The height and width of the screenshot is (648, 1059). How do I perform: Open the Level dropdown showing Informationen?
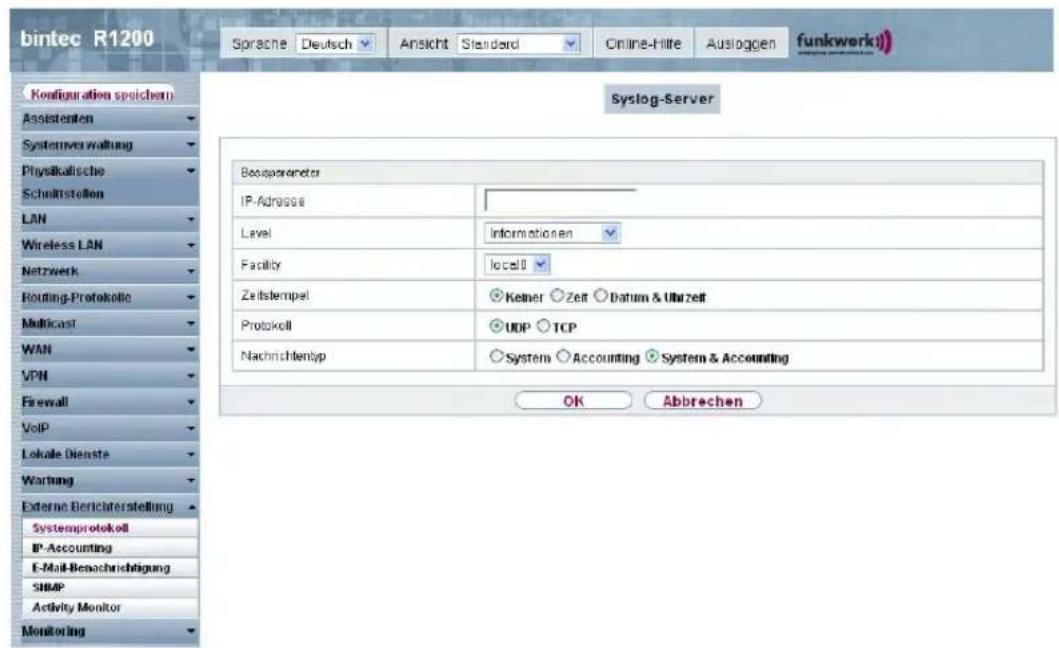[x=552, y=233]
